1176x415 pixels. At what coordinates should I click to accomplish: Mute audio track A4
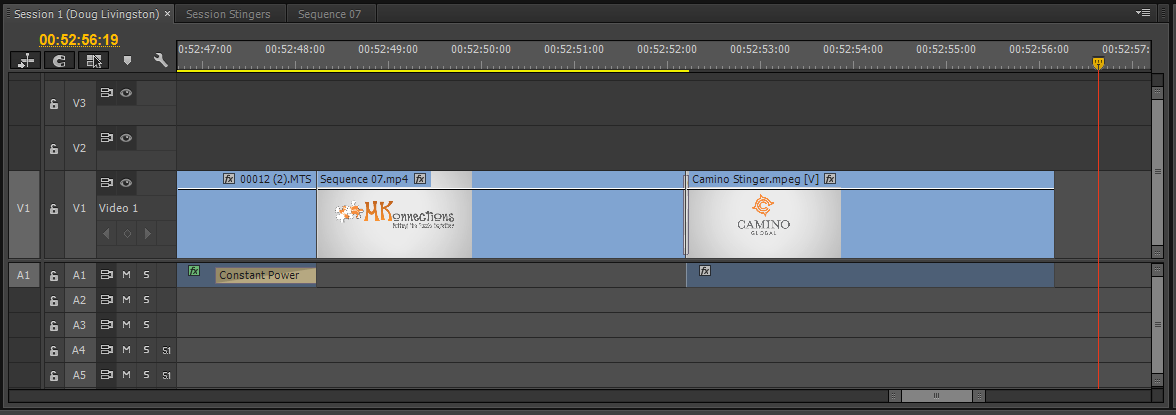pos(126,350)
